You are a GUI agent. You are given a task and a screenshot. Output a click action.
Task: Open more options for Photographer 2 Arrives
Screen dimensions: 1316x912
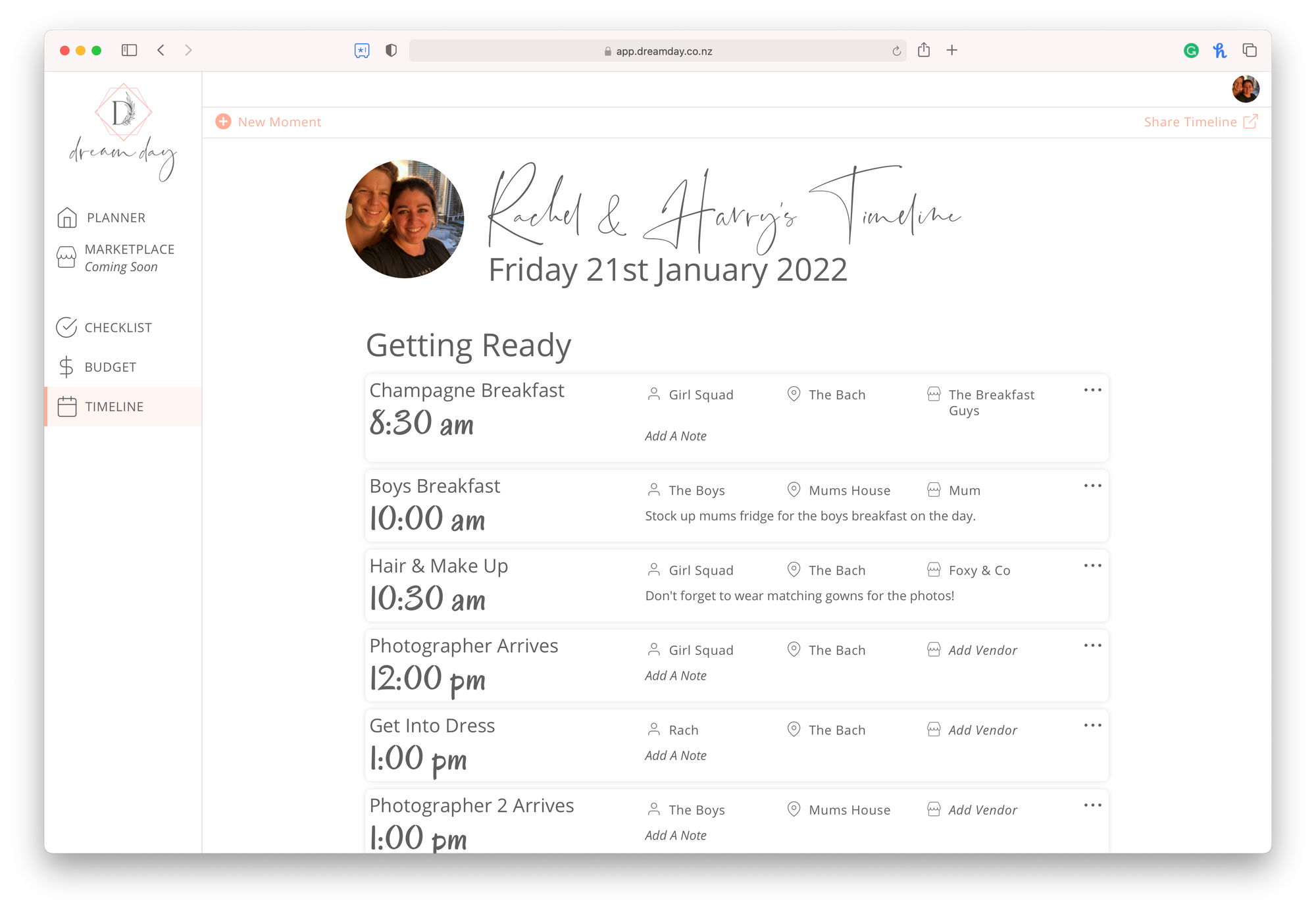coord(1092,805)
